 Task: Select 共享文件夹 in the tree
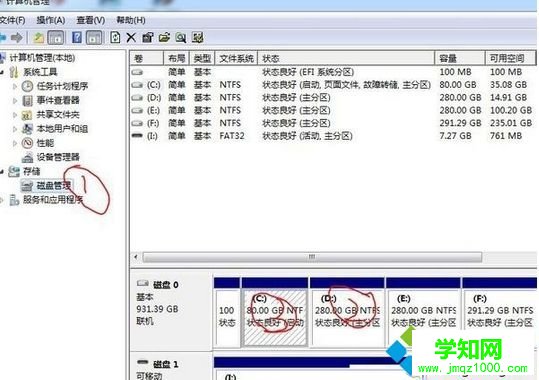tap(58, 115)
